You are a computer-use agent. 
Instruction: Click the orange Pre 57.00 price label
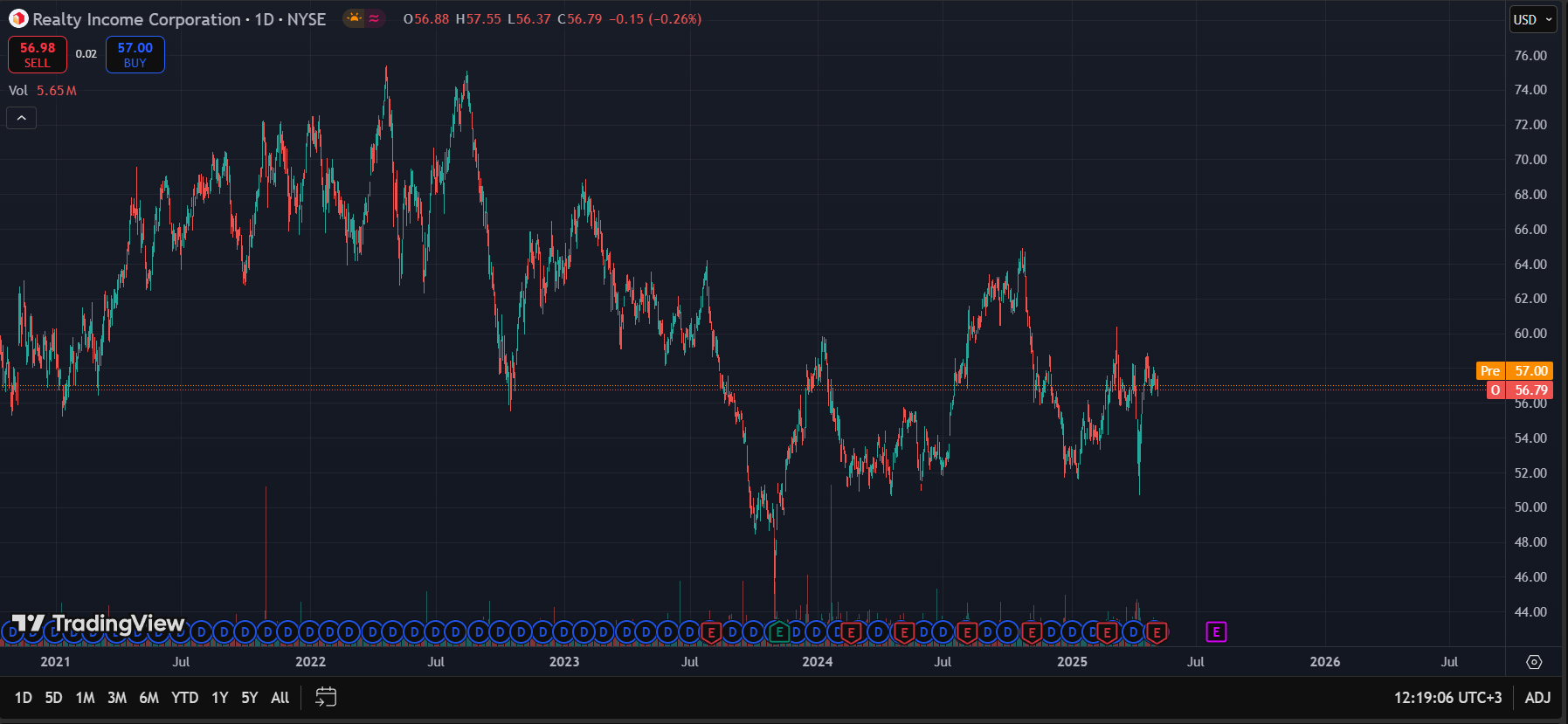(1515, 371)
